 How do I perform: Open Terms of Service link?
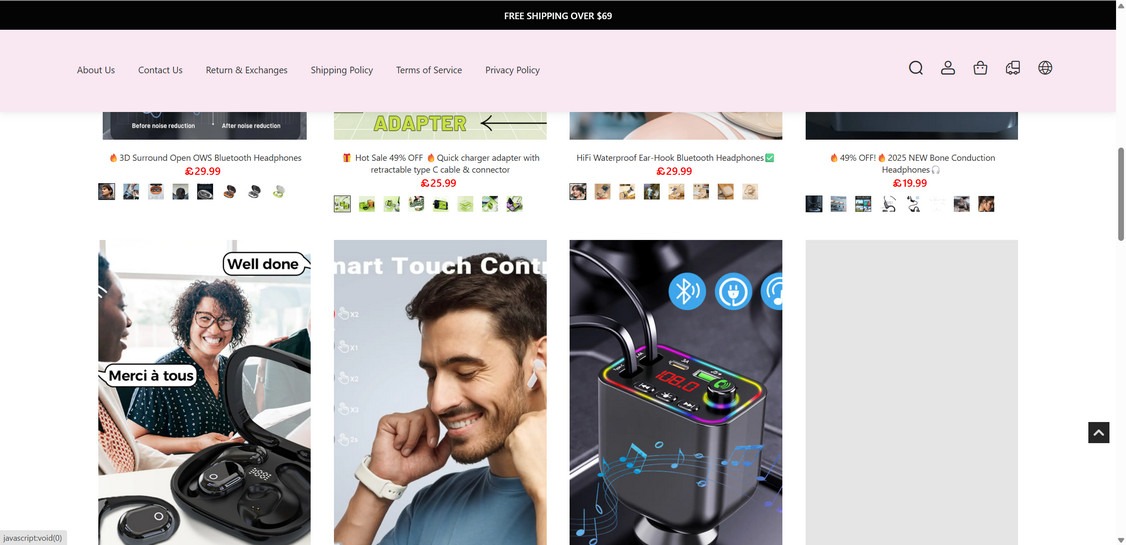pos(429,70)
